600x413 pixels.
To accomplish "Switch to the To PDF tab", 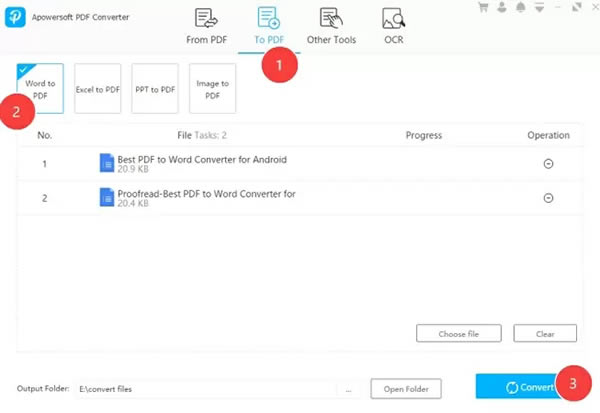I will [x=268, y=26].
